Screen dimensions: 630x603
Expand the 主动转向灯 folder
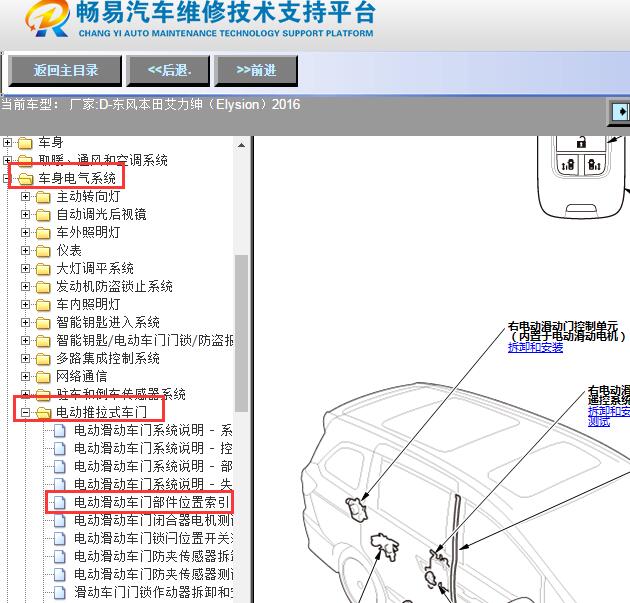pos(25,196)
